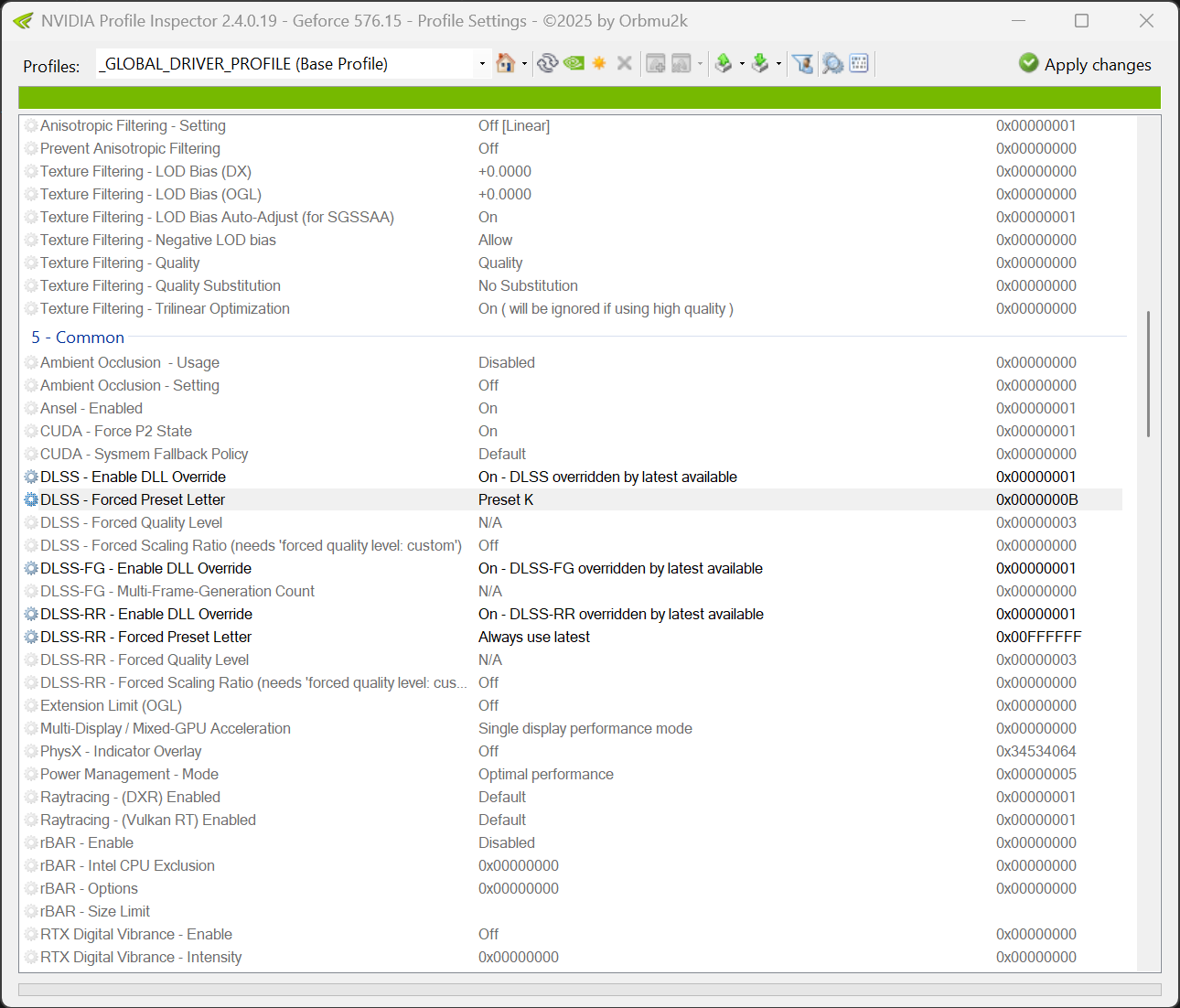Collapse the '5 - Common' settings group
The height and width of the screenshot is (1008, 1180).
[78, 338]
